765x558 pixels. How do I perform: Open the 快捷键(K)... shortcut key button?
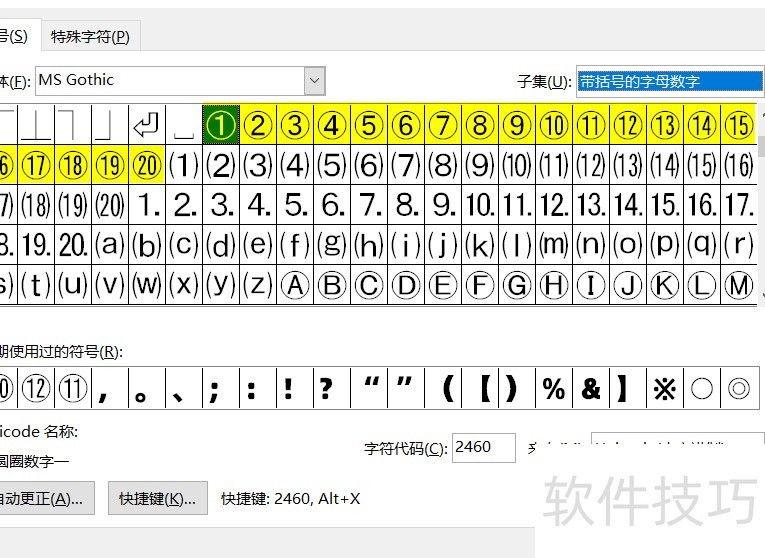[x=157, y=498]
